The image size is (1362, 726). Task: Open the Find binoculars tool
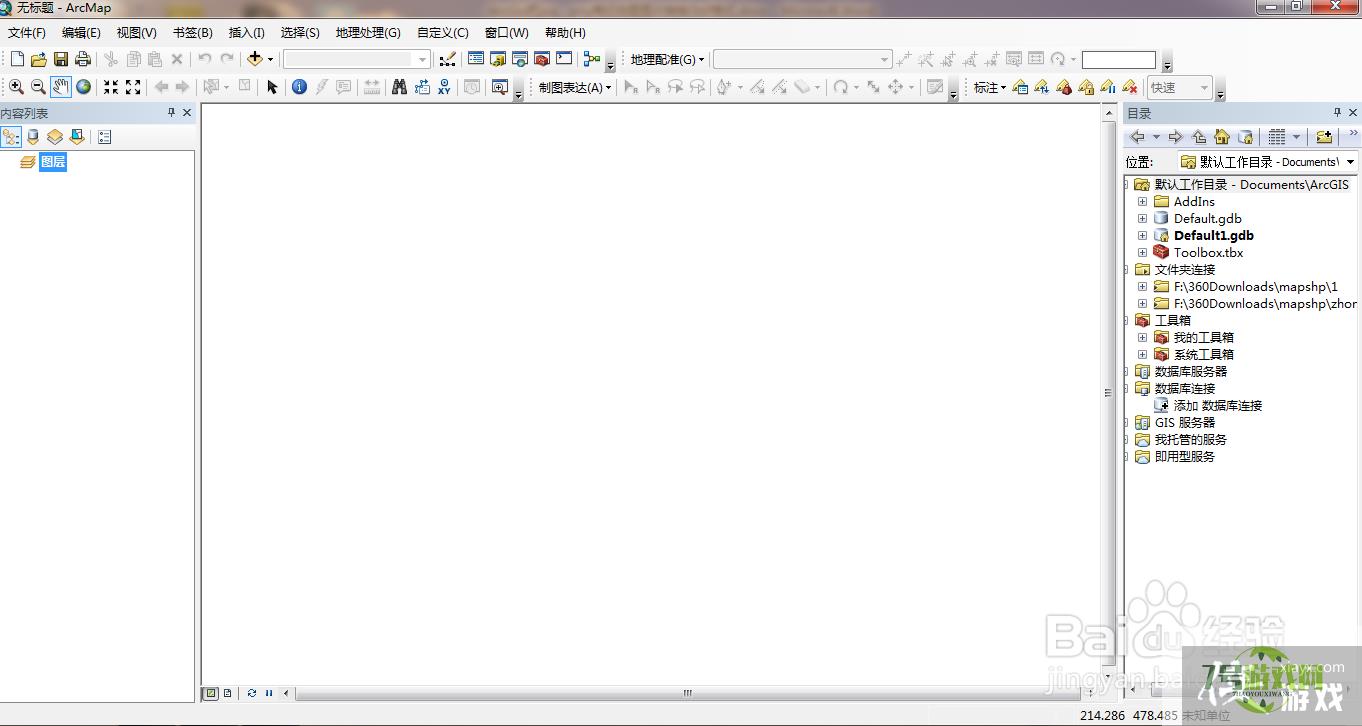coord(399,87)
